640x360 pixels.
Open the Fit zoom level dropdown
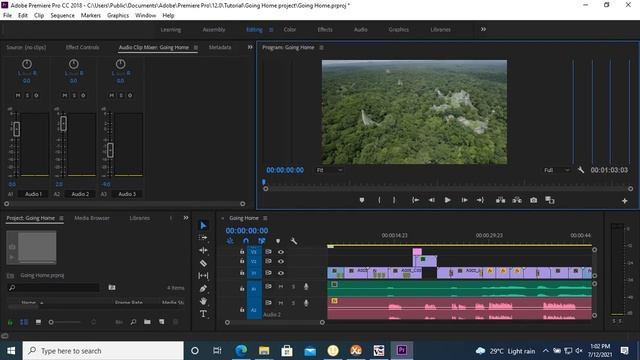[x=329, y=170]
